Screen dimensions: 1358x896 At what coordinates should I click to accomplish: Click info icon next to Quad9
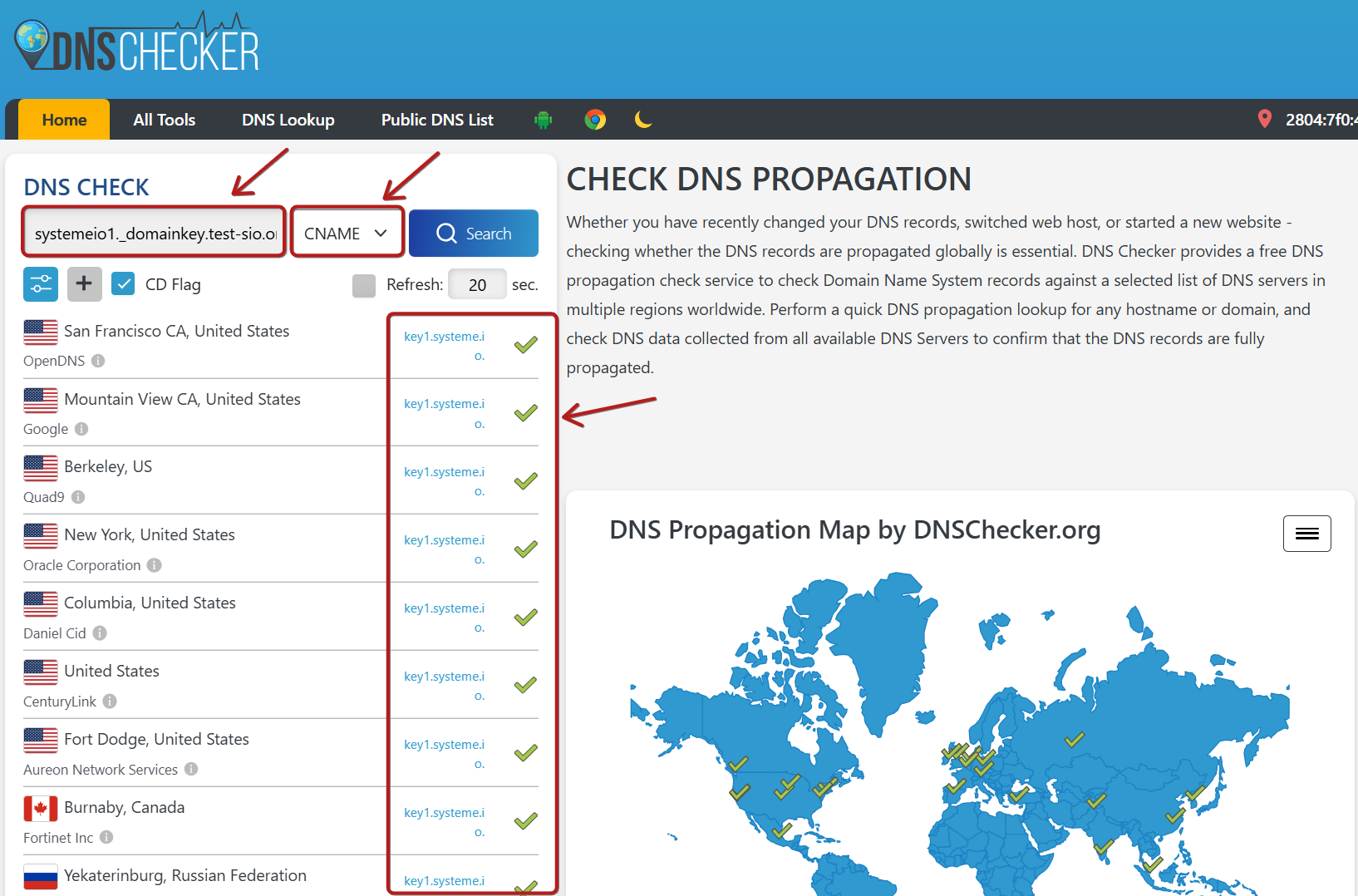tap(78, 497)
